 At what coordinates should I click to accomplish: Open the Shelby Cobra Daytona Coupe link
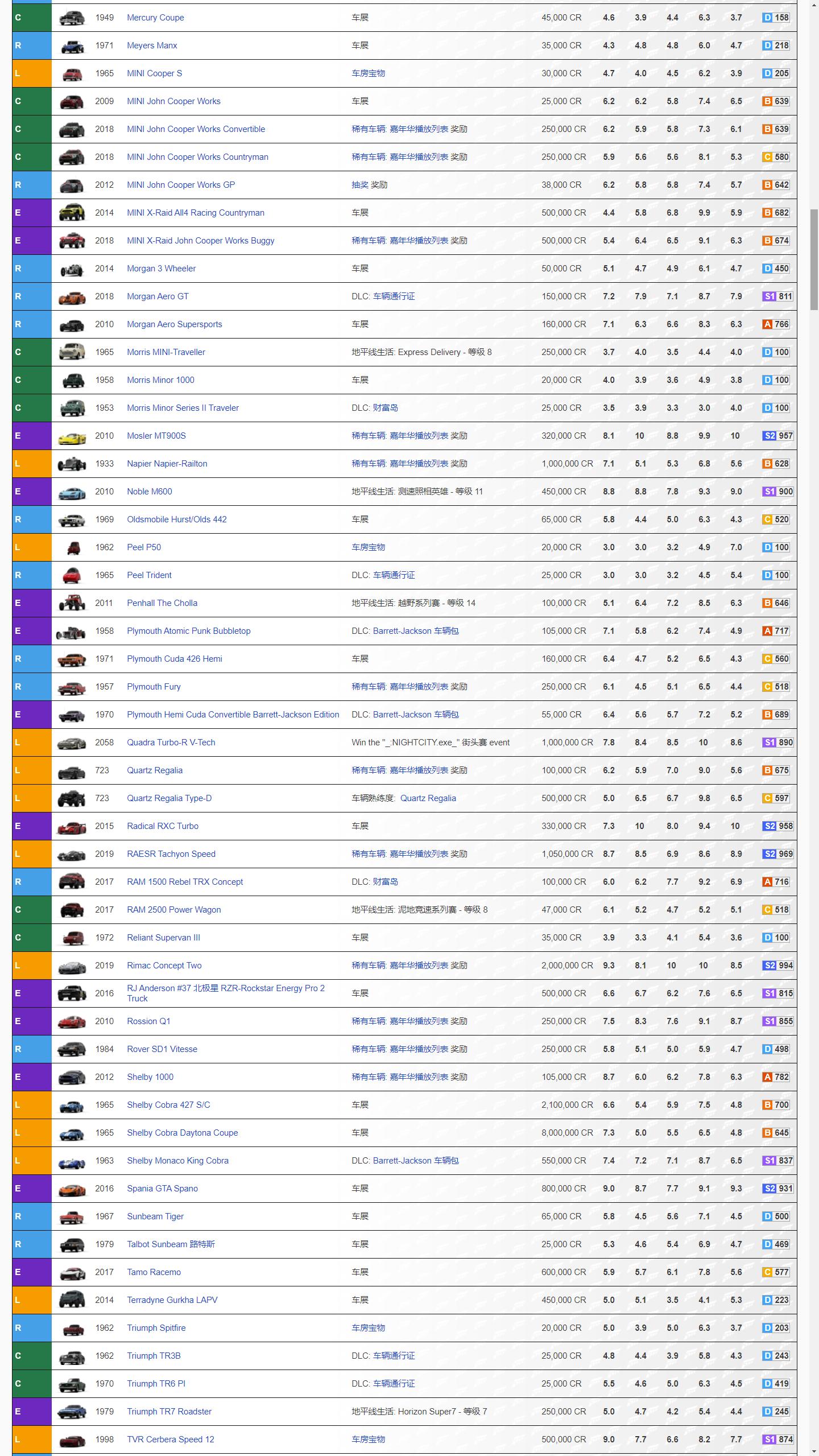coord(182,1133)
